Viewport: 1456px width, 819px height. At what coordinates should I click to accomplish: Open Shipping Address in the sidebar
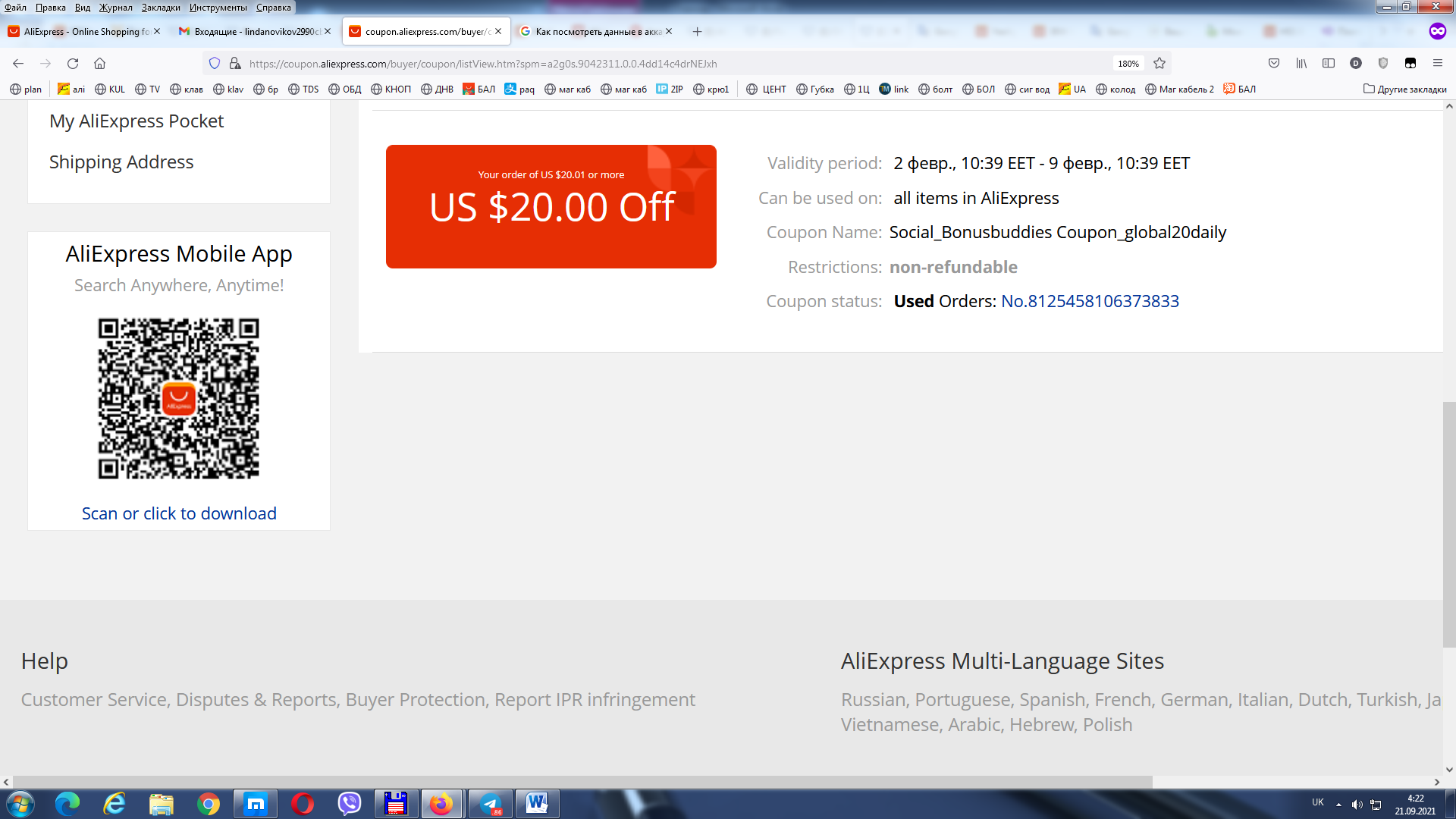[x=121, y=162]
